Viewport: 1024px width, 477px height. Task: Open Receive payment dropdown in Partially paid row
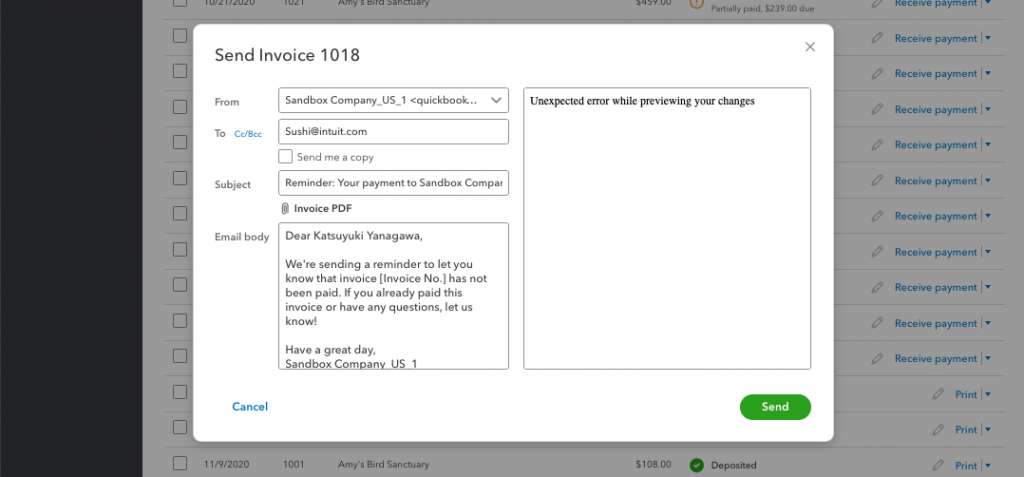pos(987,3)
